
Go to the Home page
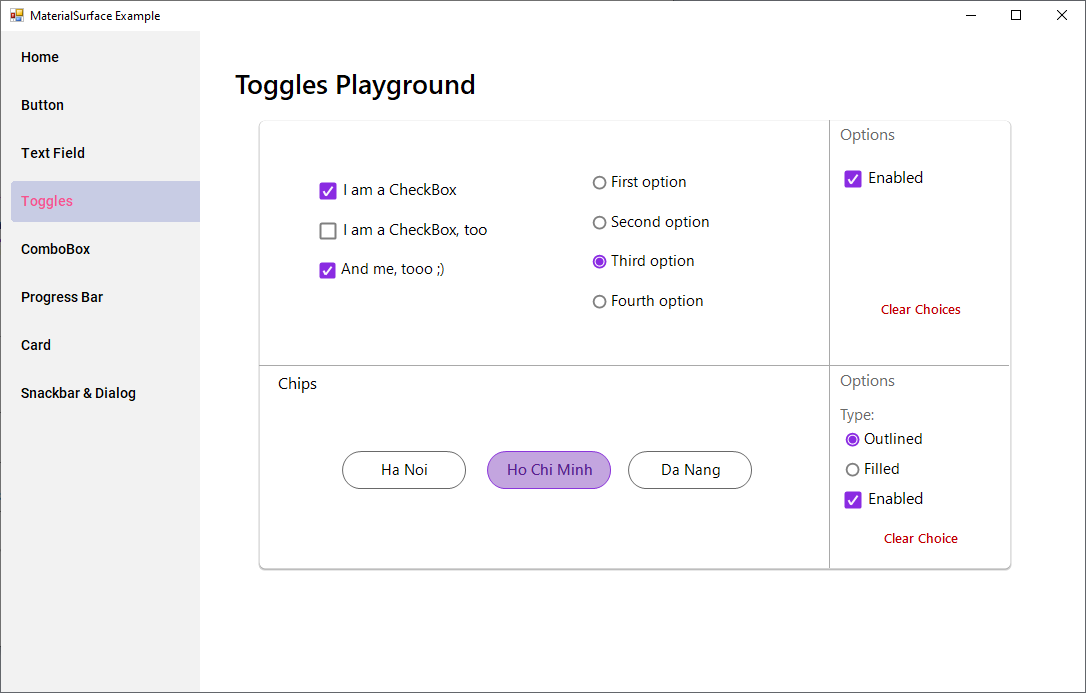coord(40,57)
